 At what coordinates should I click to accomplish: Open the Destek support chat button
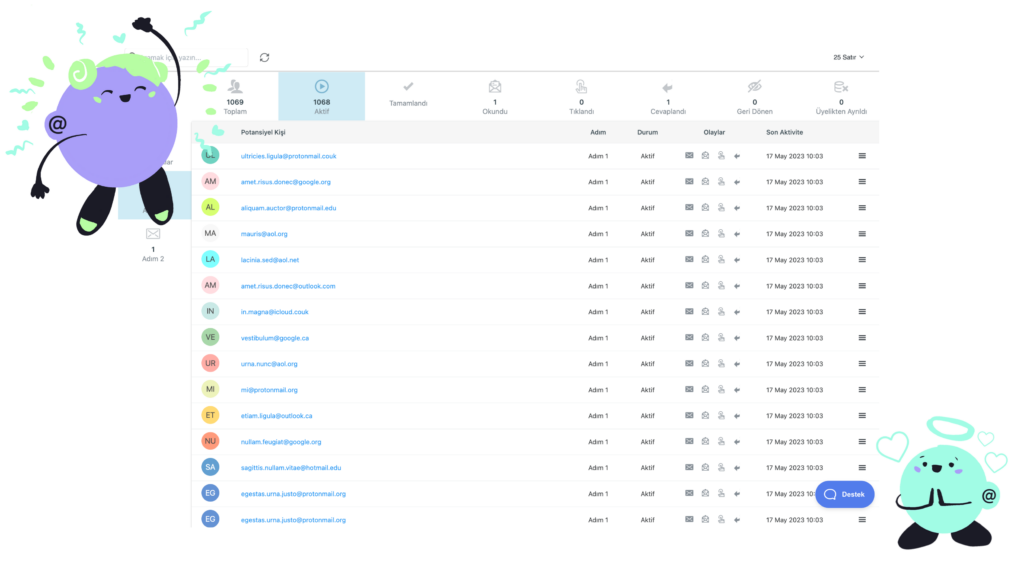[x=844, y=494]
